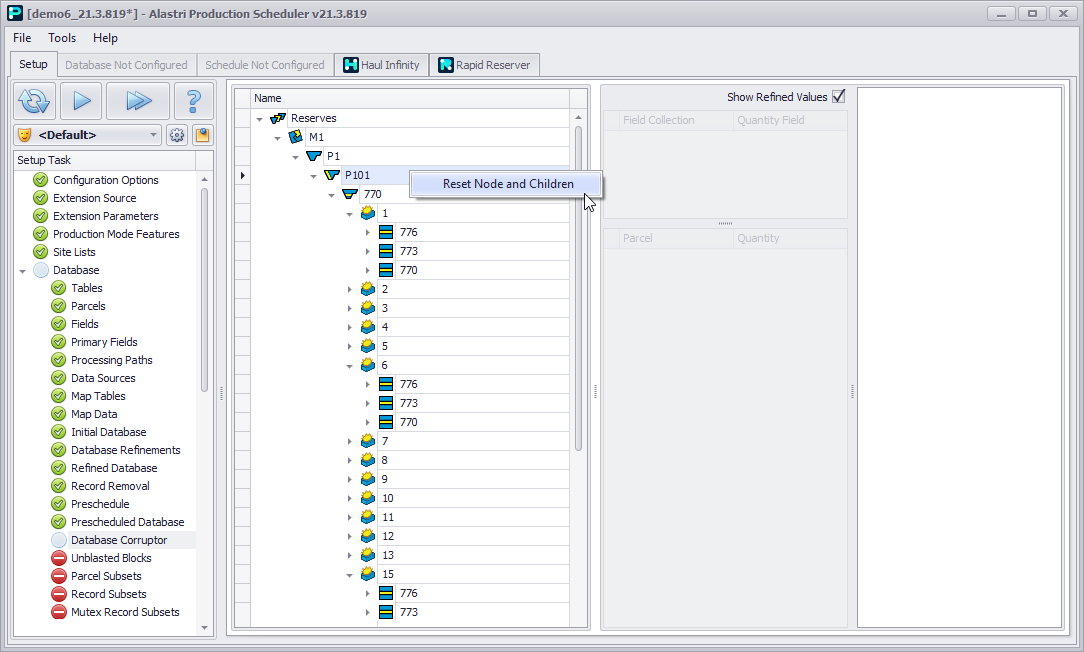The width and height of the screenshot is (1084, 652).
Task: Uncheck Show Refined Values checkbox
Action: (838, 97)
